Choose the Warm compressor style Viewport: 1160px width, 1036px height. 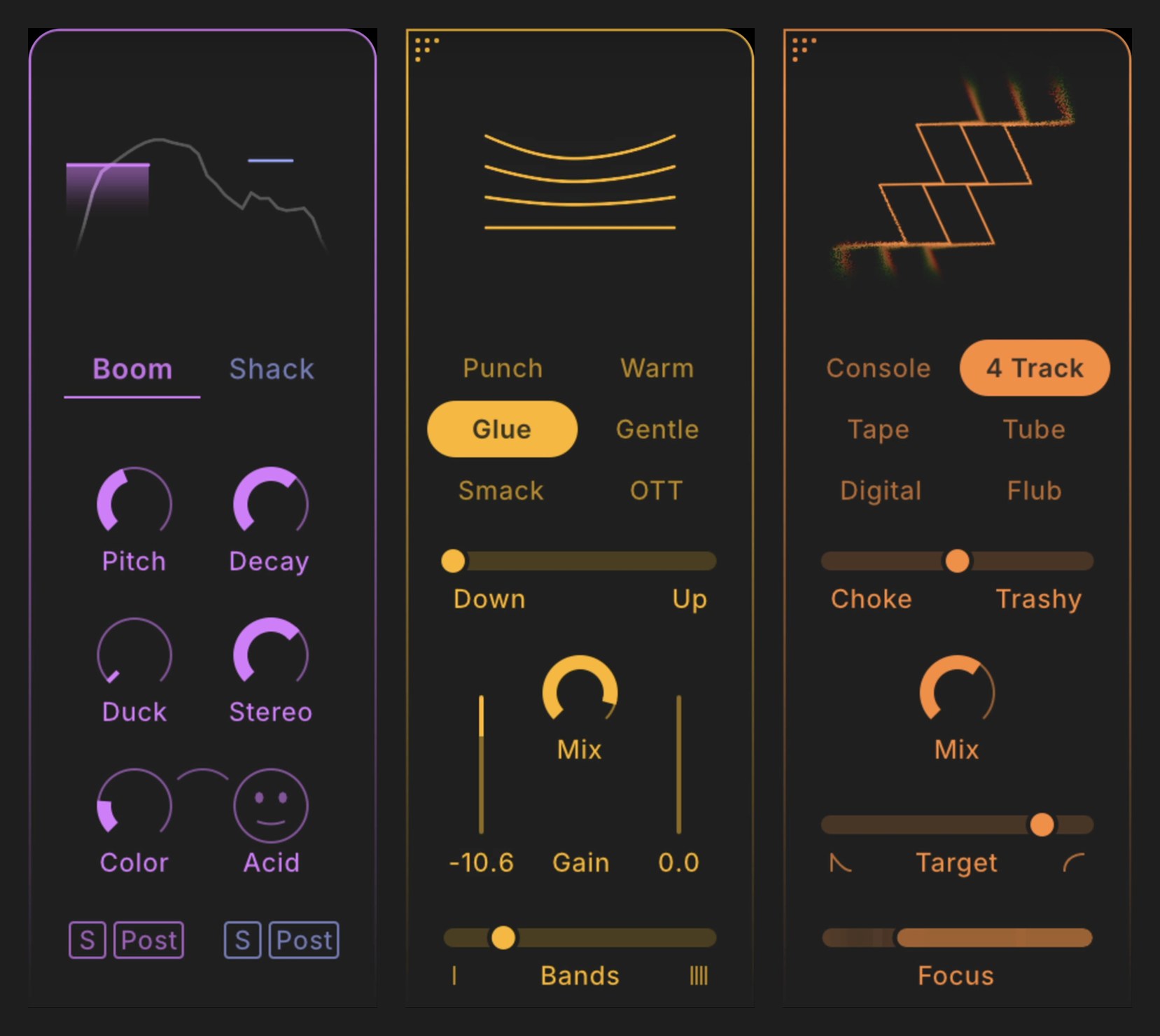pyautogui.click(x=657, y=368)
